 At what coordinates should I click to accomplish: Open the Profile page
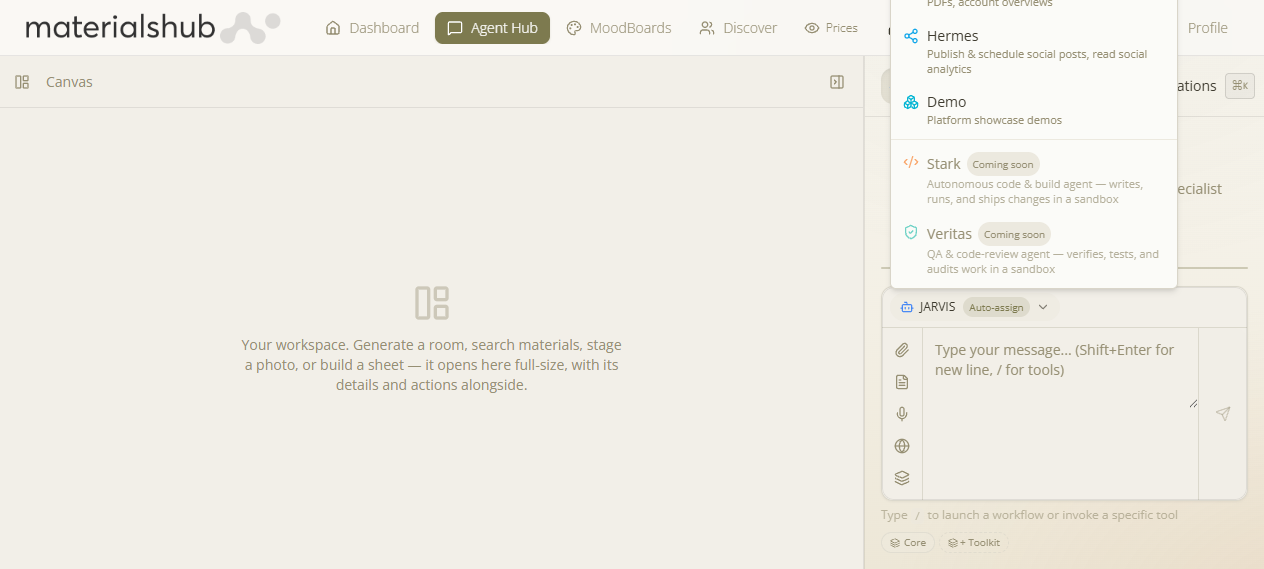[x=1207, y=28]
